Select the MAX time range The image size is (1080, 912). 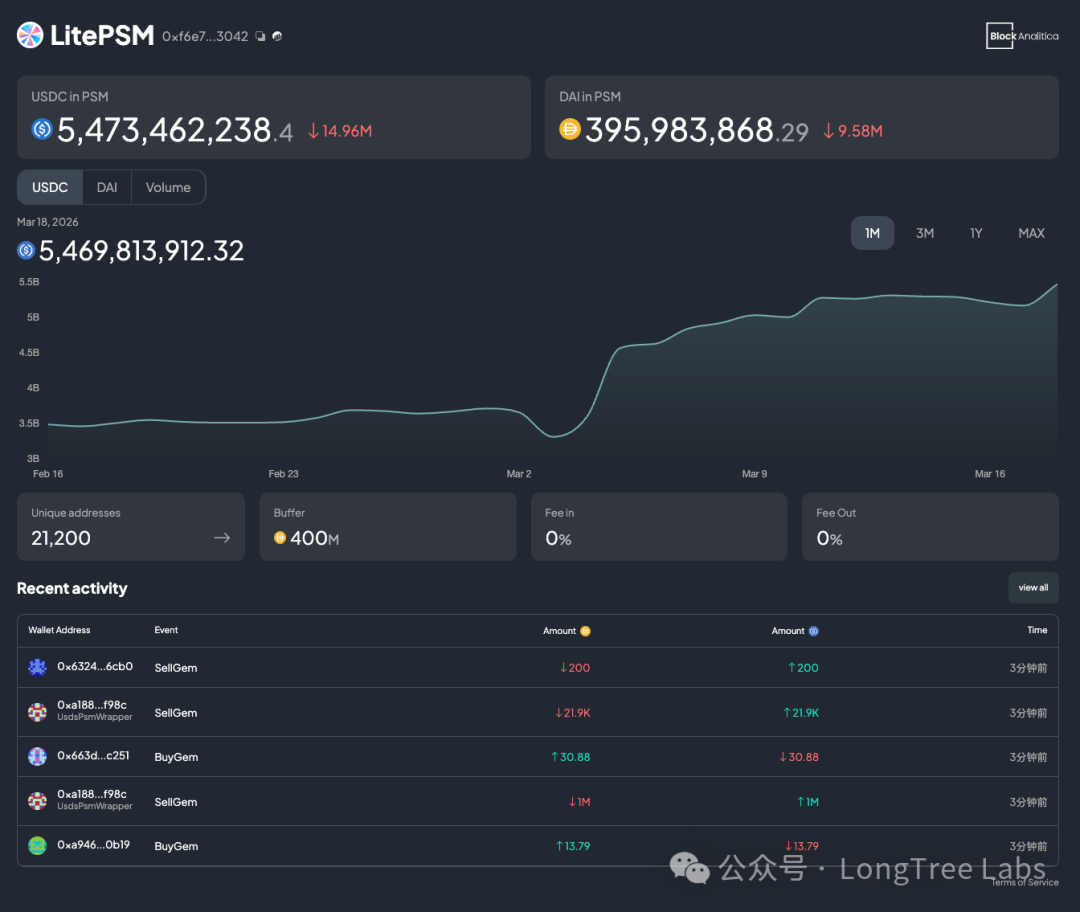pyautogui.click(x=1031, y=234)
